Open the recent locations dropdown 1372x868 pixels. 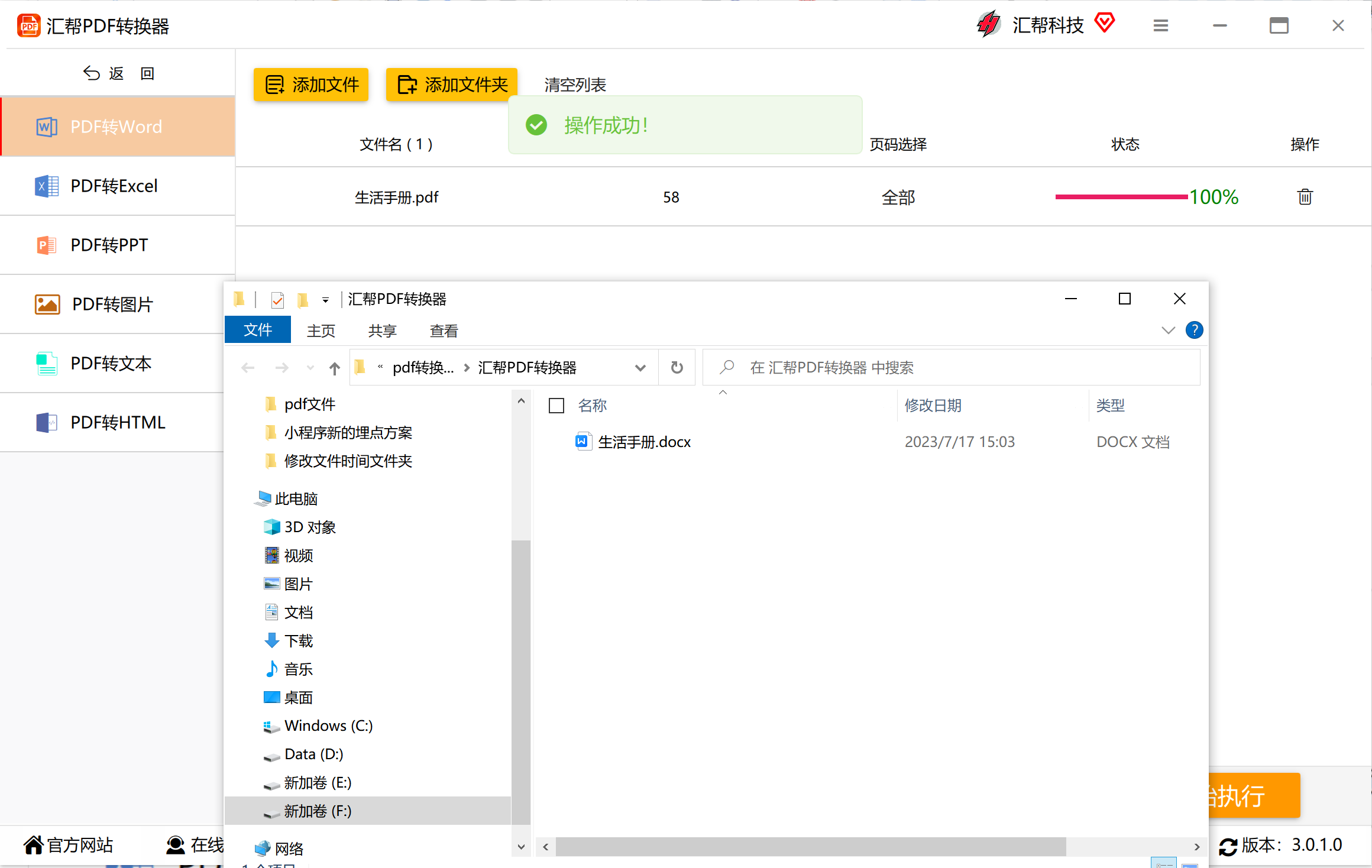[x=310, y=368]
